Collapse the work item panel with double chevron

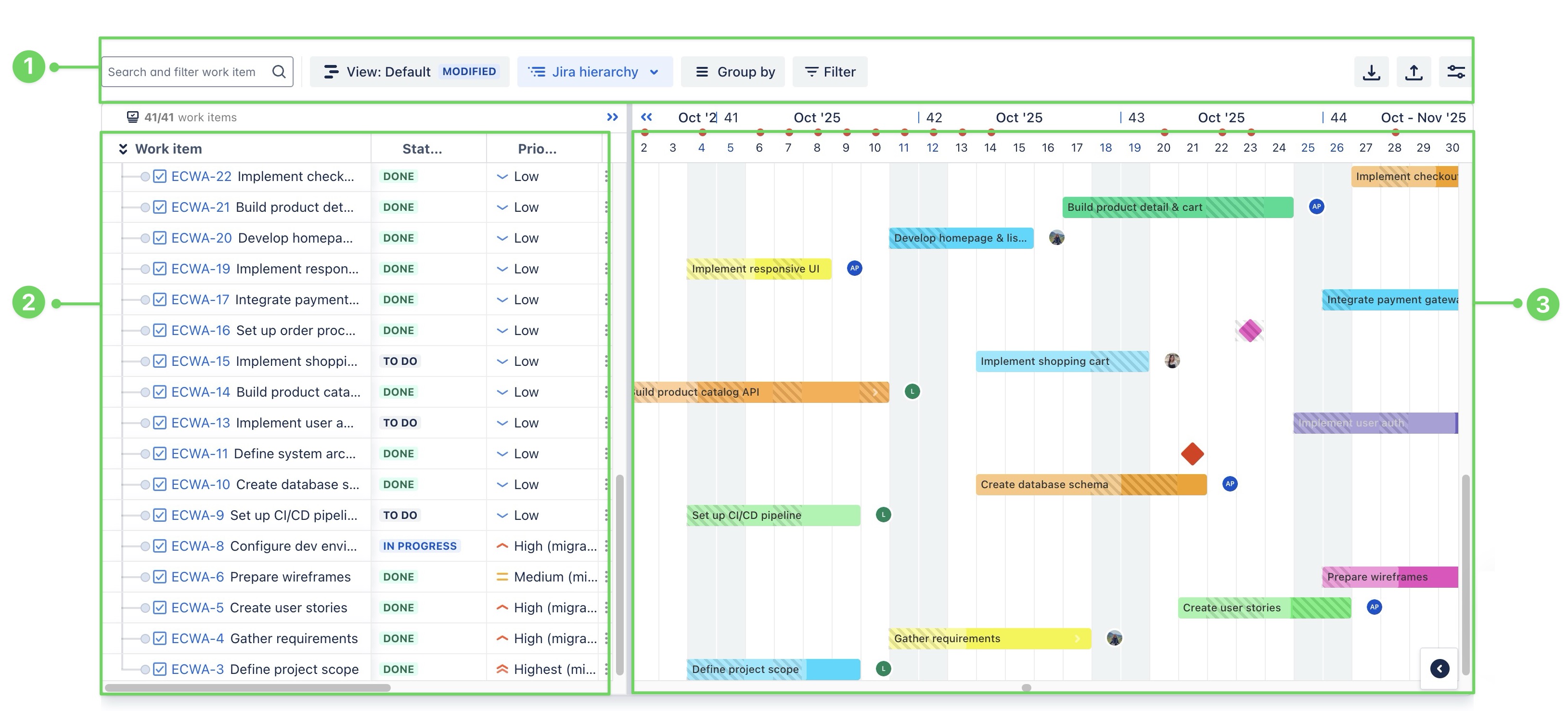pyautogui.click(x=612, y=117)
